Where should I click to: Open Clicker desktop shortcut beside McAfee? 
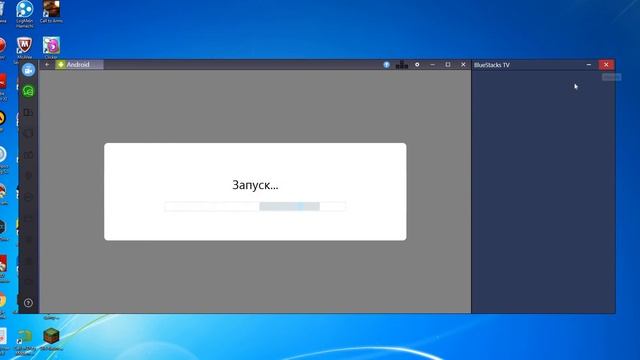pos(51,48)
